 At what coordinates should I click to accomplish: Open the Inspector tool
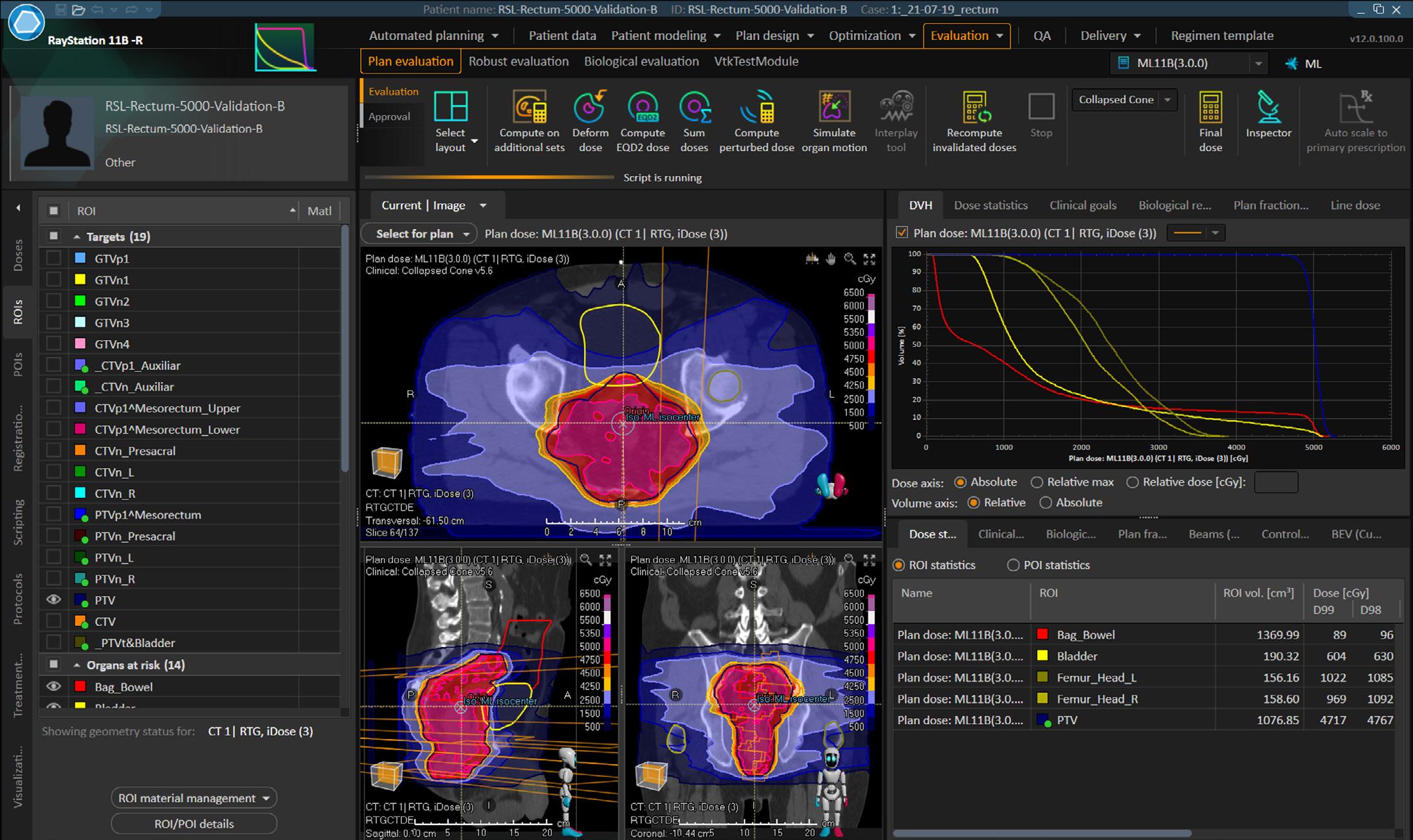pyautogui.click(x=1268, y=108)
